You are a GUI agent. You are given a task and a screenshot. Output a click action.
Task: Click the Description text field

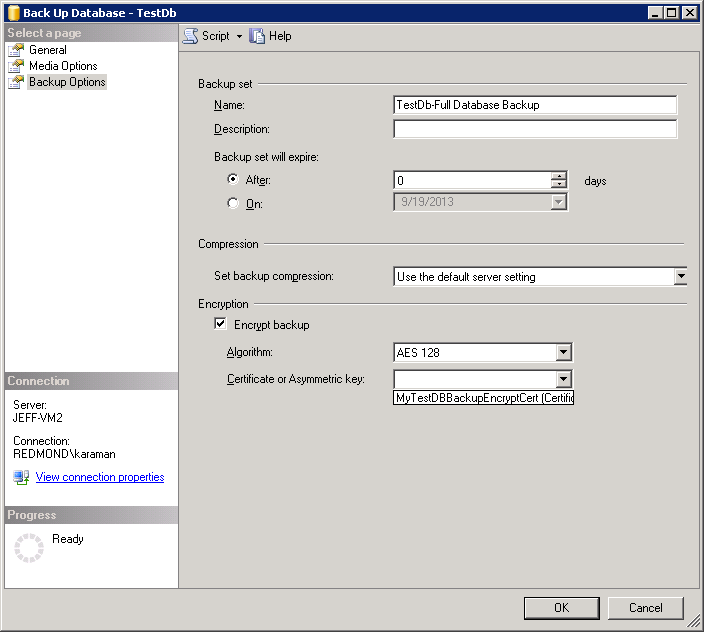(535, 129)
